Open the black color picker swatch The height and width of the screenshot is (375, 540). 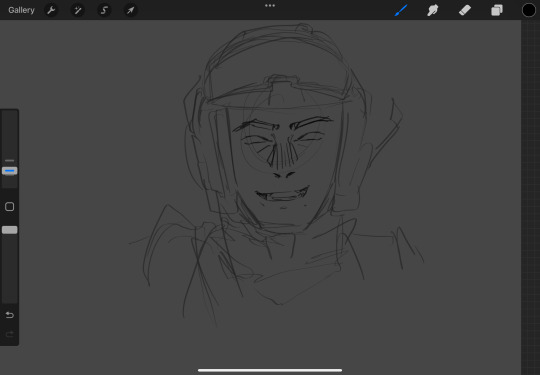click(529, 10)
